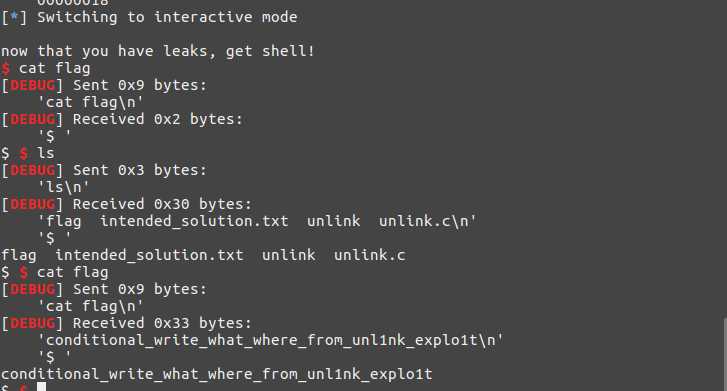This screenshot has width=727, height=391.
Task: Click the quoted 'ls\n' sent-bytes string
Action: coord(64,187)
